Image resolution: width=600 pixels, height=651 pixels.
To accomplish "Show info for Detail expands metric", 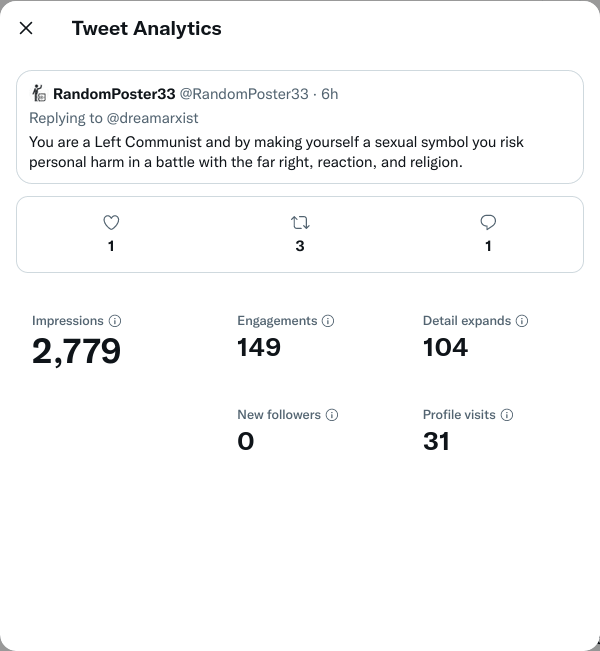I will click(x=522, y=321).
